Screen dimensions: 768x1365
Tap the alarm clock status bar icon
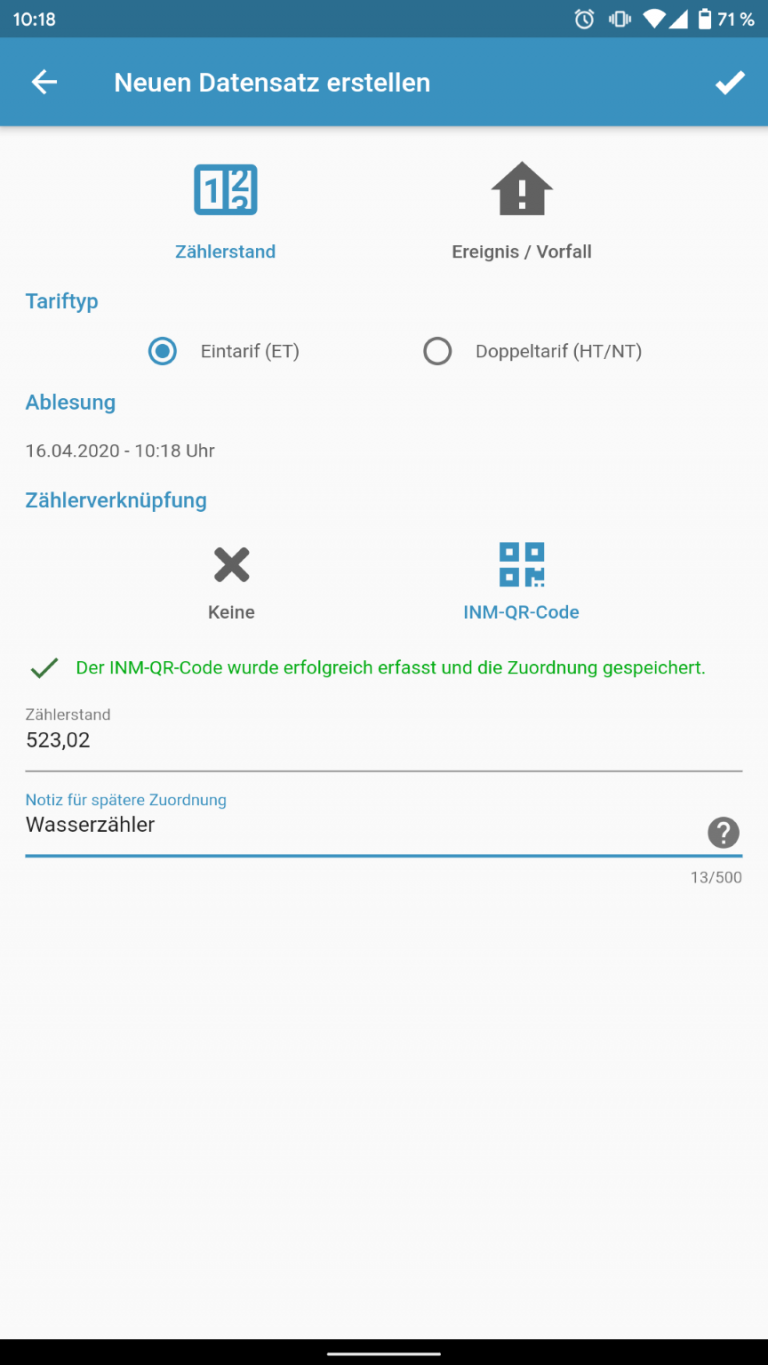tap(584, 19)
